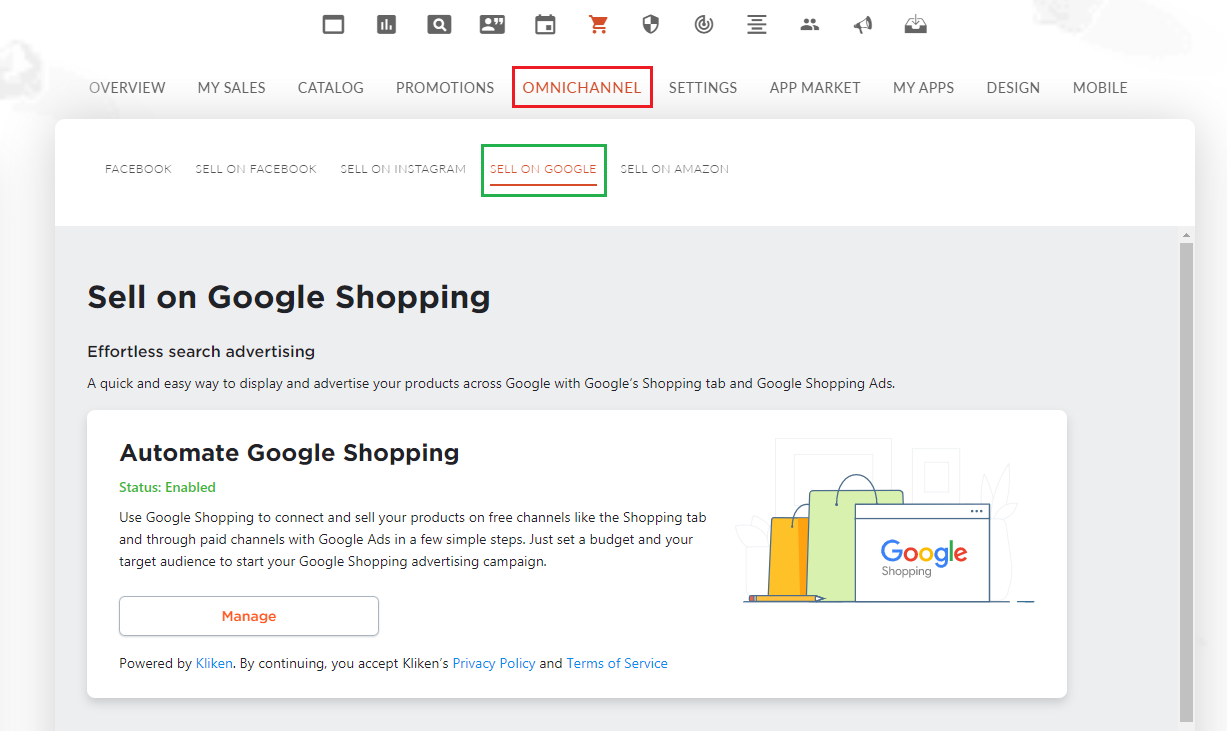Open the Mobile tab
The height and width of the screenshot is (731, 1227).
point(1100,88)
